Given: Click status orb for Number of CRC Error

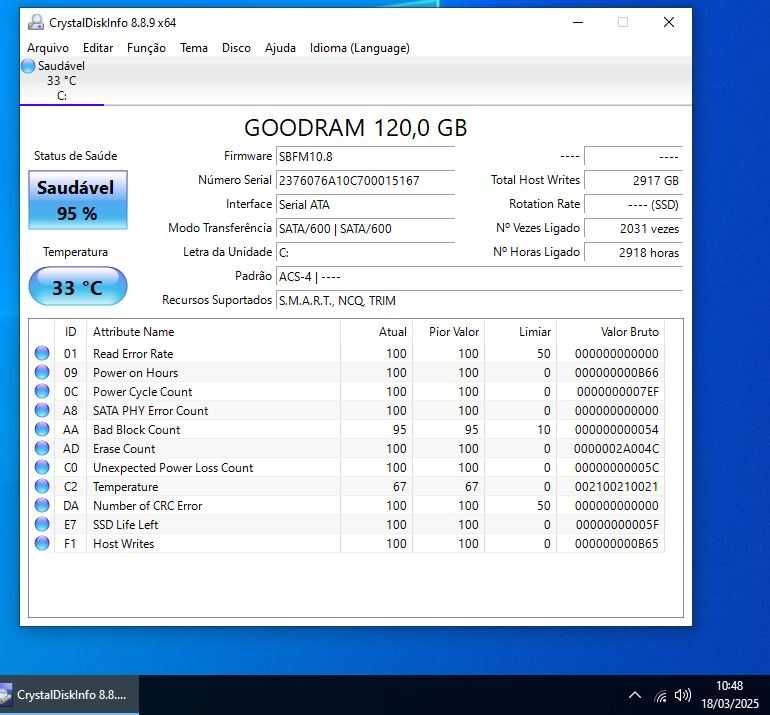Looking at the screenshot, I should click(42, 505).
